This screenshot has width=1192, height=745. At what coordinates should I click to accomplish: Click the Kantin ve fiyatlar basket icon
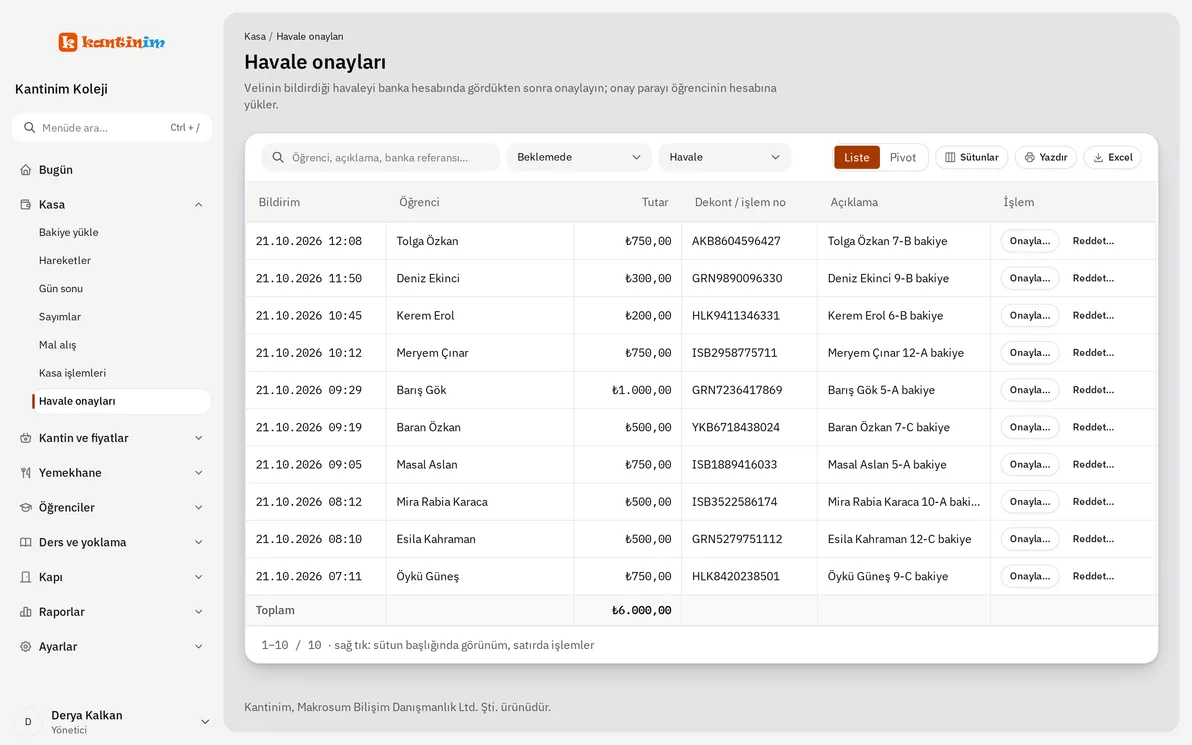[x=26, y=438]
